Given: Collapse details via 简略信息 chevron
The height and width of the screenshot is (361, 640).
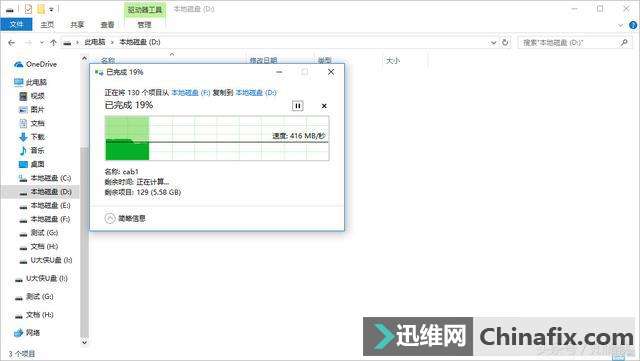Looking at the screenshot, I should pyautogui.click(x=110, y=218).
